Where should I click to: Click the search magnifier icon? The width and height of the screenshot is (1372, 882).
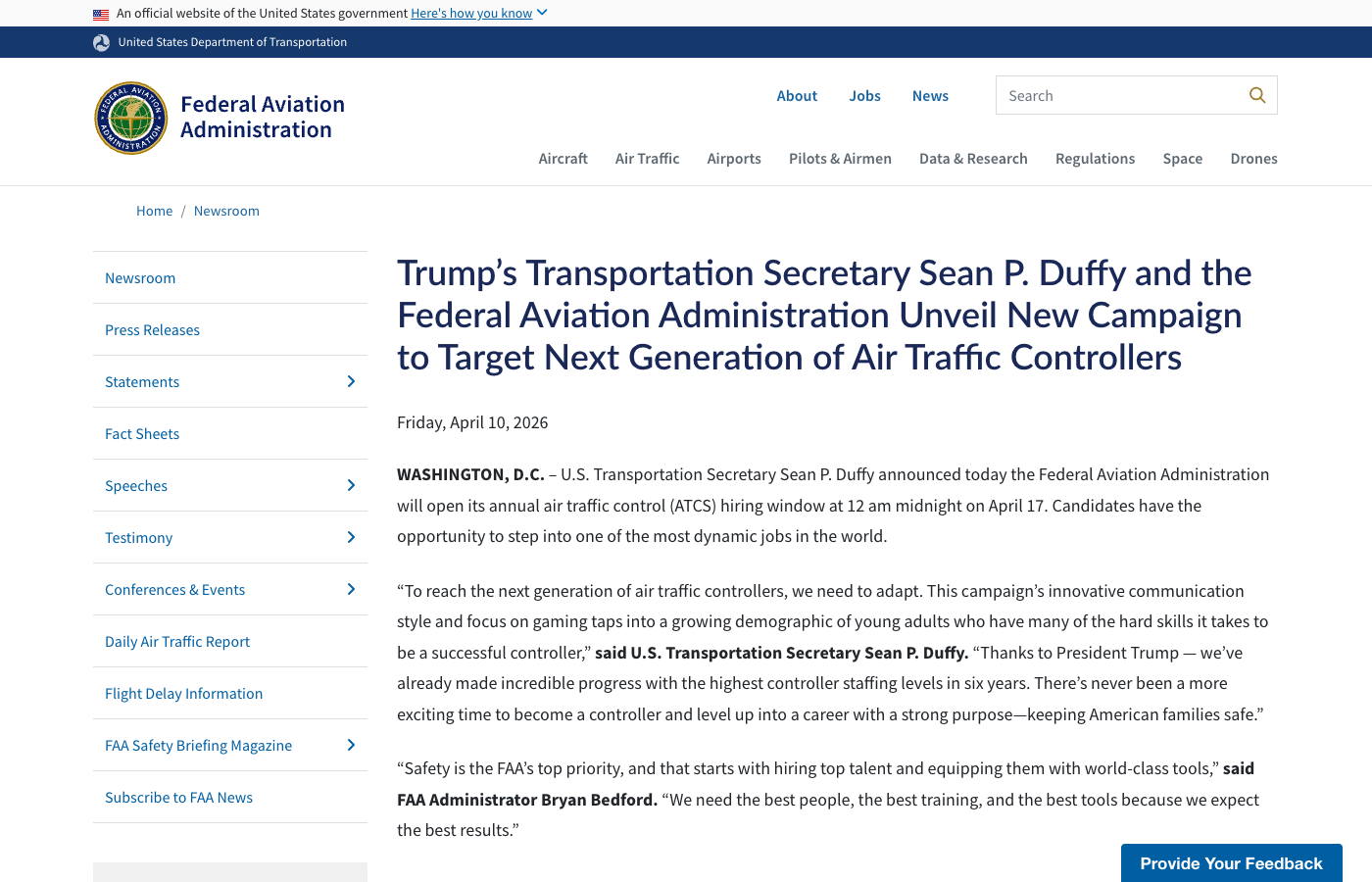[x=1257, y=95]
